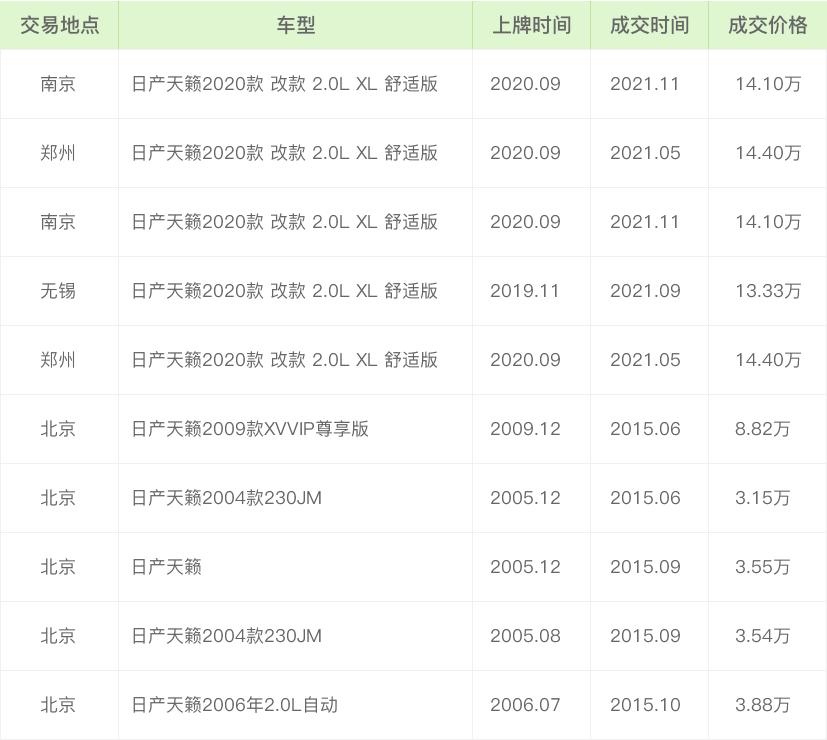Select the 2005.08 registration date cell

point(525,636)
